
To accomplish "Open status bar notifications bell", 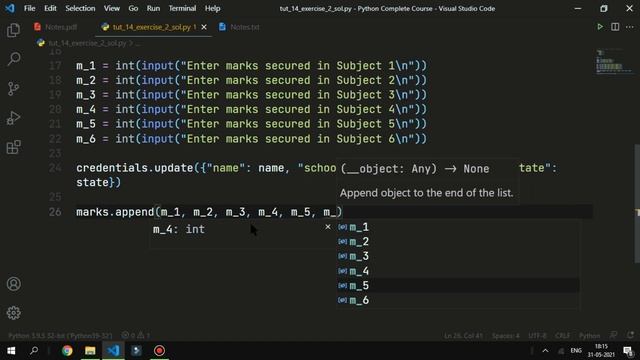I will tap(631, 336).
